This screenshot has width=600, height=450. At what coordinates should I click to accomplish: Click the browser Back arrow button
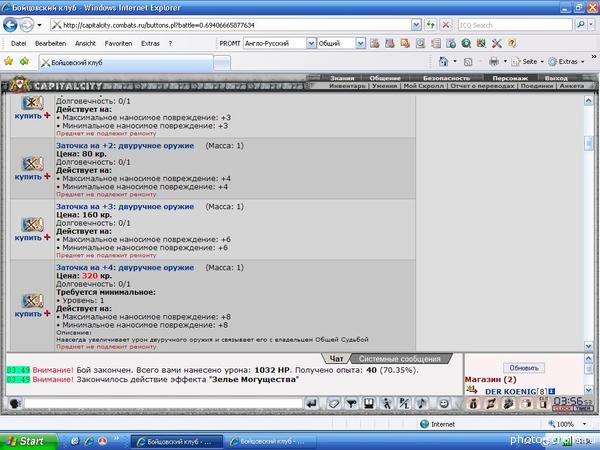[10, 25]
